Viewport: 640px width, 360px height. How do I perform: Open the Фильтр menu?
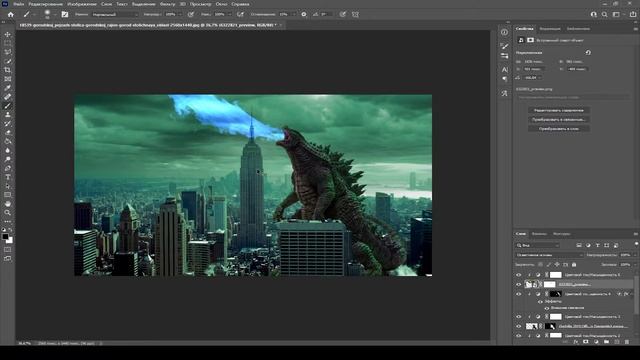point(167,4)
